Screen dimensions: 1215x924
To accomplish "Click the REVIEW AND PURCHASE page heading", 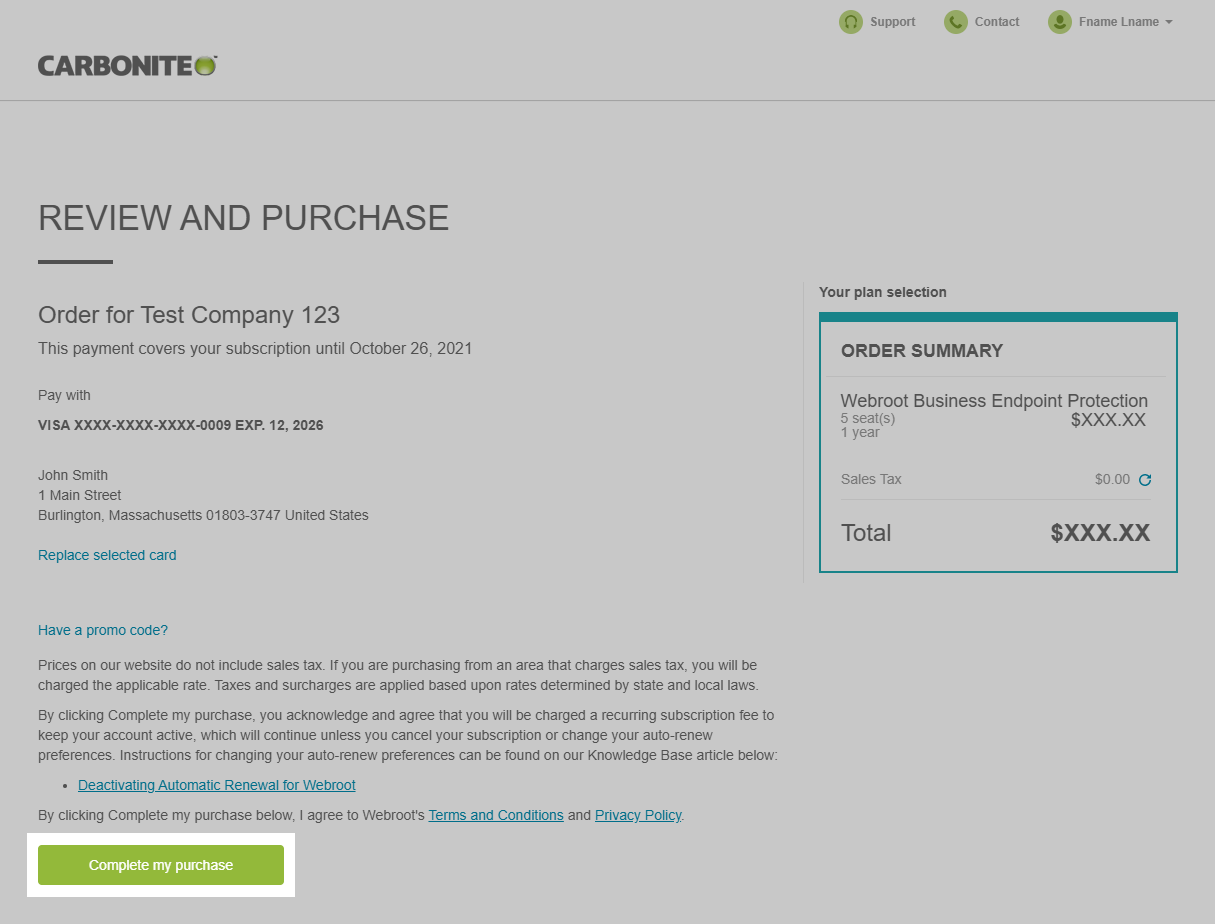I will (x=243, y=218).
